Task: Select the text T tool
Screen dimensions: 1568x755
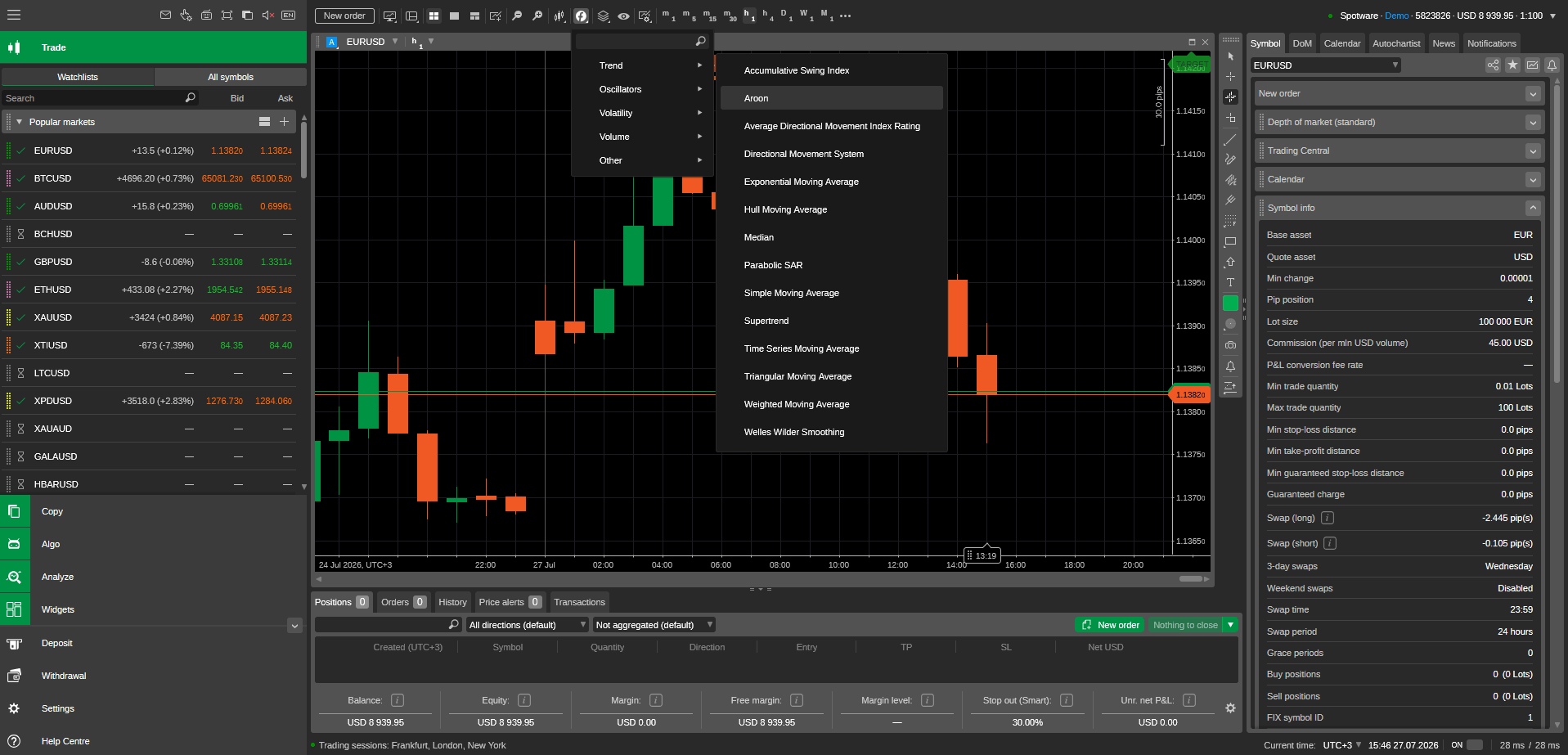Action: pos(1230,282)
